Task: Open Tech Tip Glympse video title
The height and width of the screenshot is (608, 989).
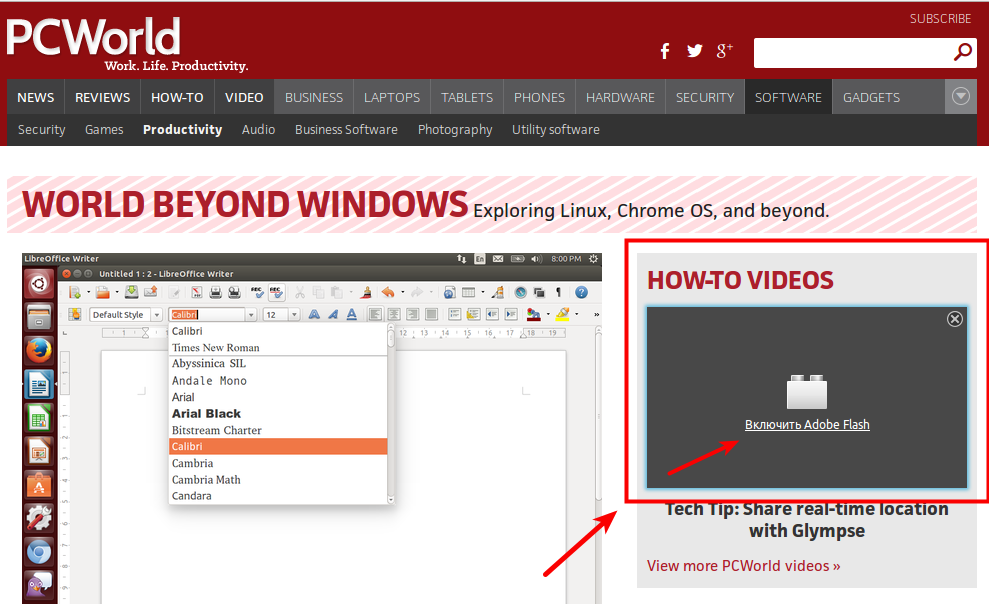Action: 807,520
